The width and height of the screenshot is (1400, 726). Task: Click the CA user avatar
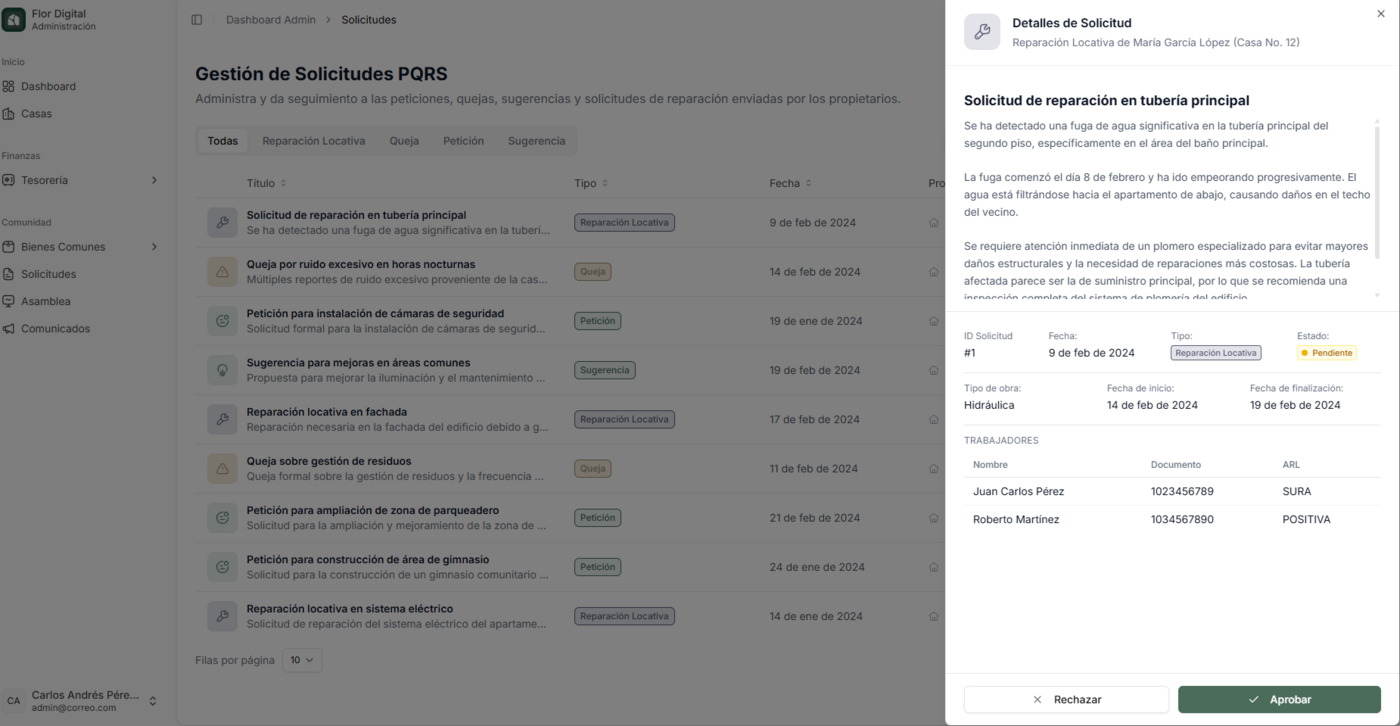point(13,701)
